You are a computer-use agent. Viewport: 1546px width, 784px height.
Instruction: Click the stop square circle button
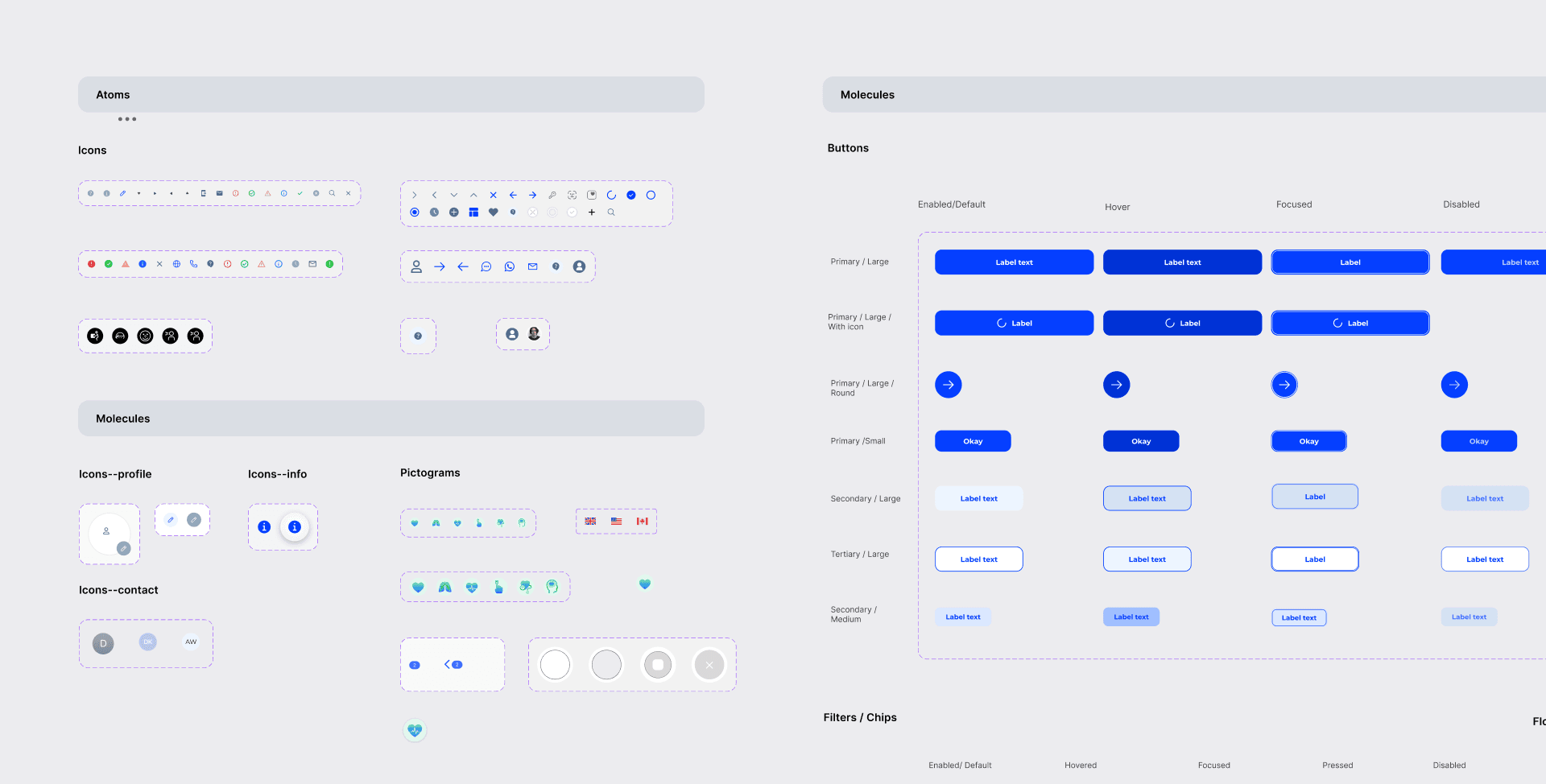pos(658,665)
